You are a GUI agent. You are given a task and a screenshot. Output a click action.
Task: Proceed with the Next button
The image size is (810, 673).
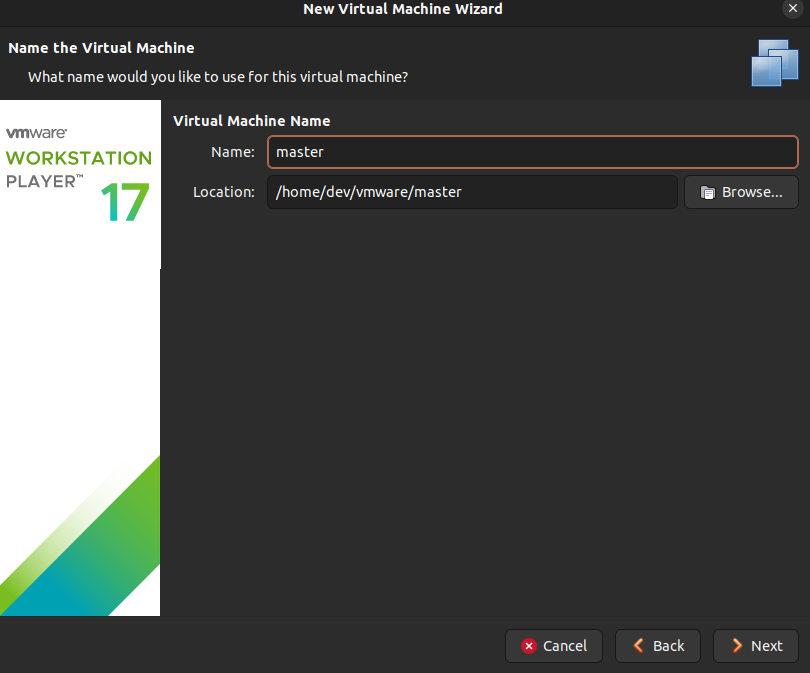pos(756,646)
